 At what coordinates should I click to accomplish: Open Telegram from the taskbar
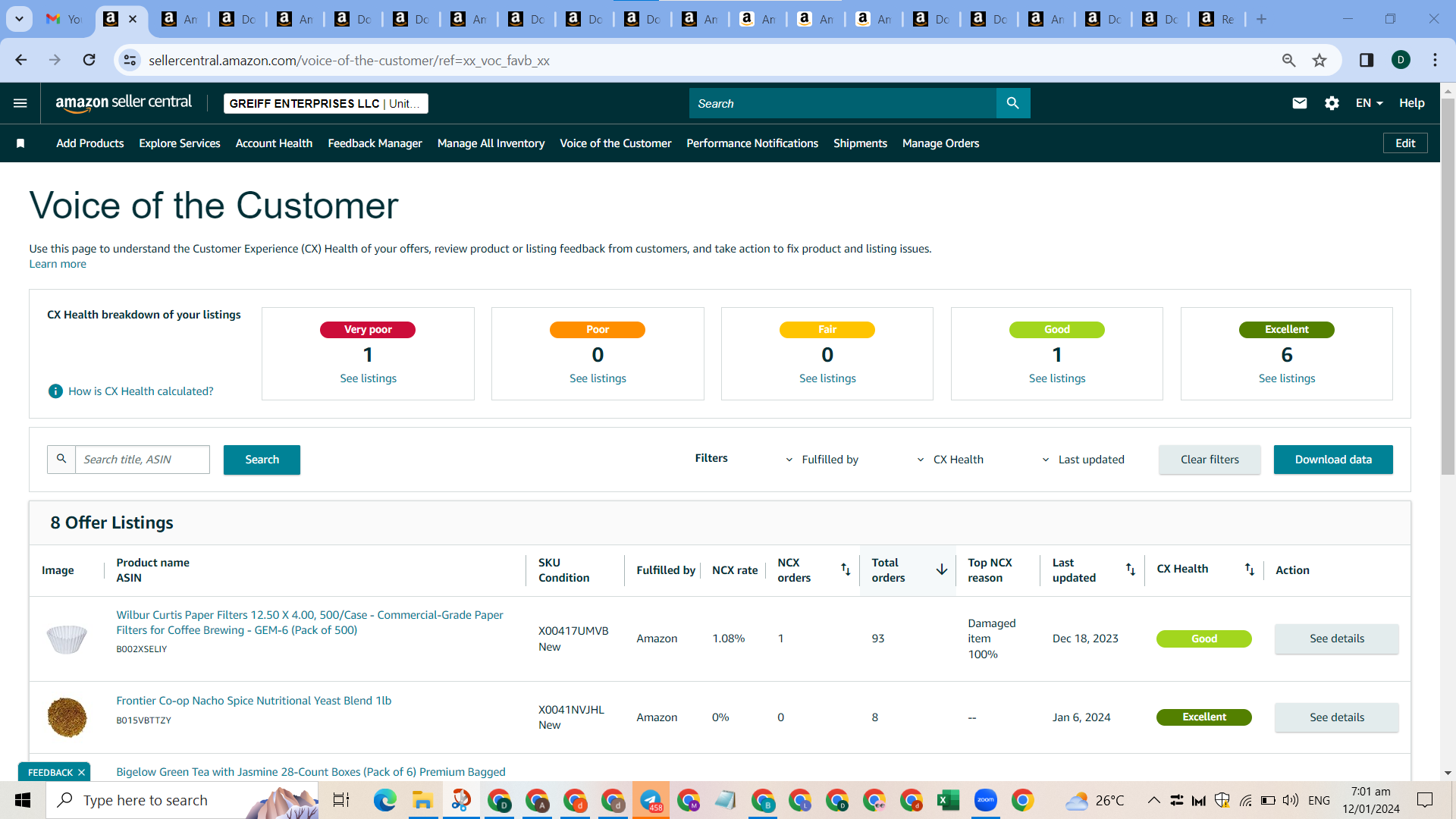click(x=651, y=800)
